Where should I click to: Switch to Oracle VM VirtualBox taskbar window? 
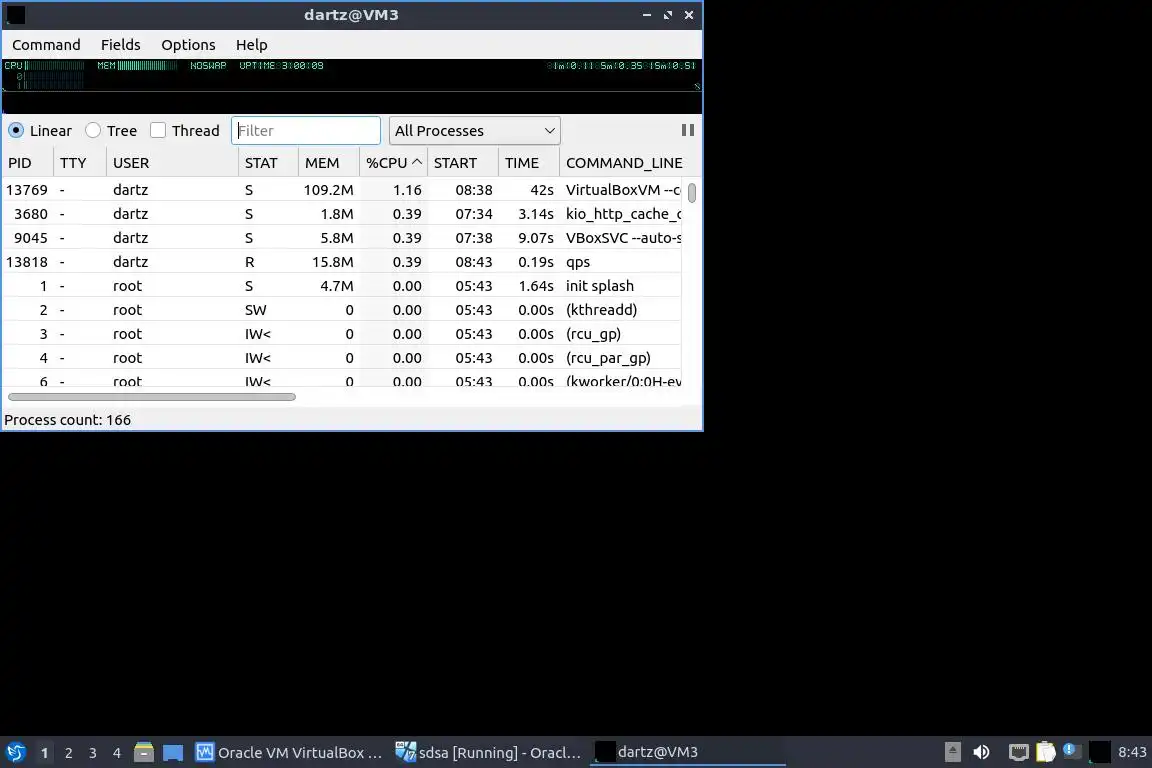[x=289, y=752]
